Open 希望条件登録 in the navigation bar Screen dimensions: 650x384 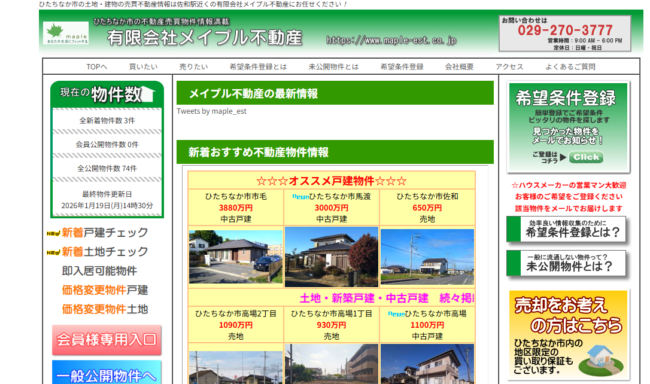[402, 67]
